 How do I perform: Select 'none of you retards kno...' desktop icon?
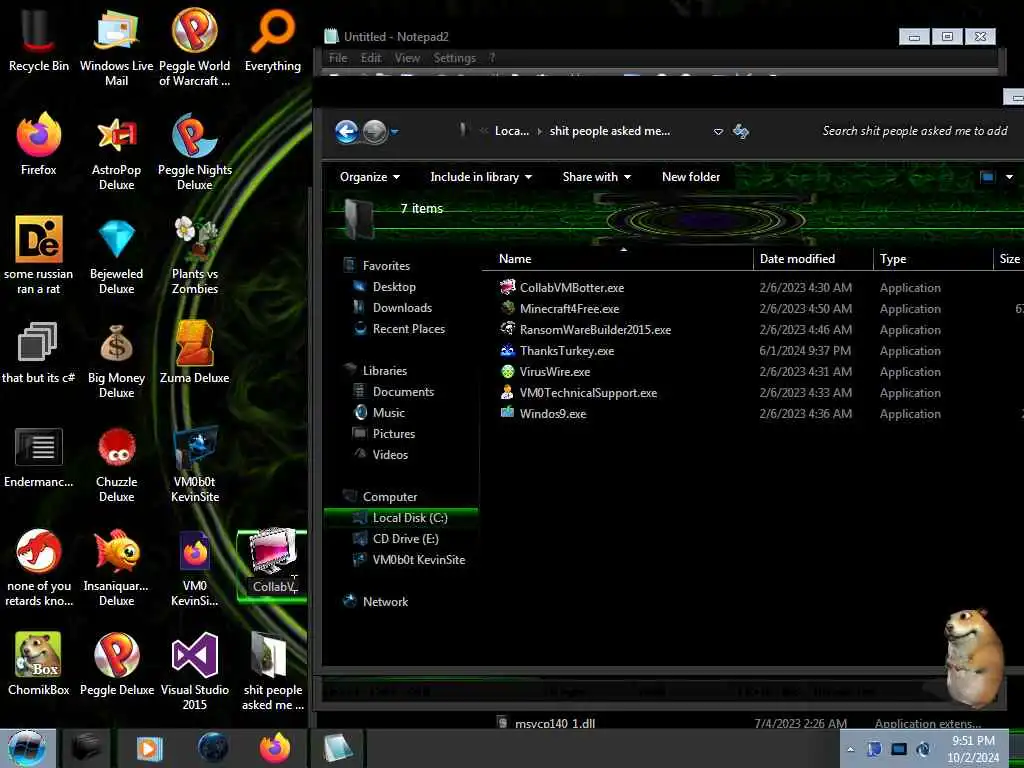pos(39,568)
